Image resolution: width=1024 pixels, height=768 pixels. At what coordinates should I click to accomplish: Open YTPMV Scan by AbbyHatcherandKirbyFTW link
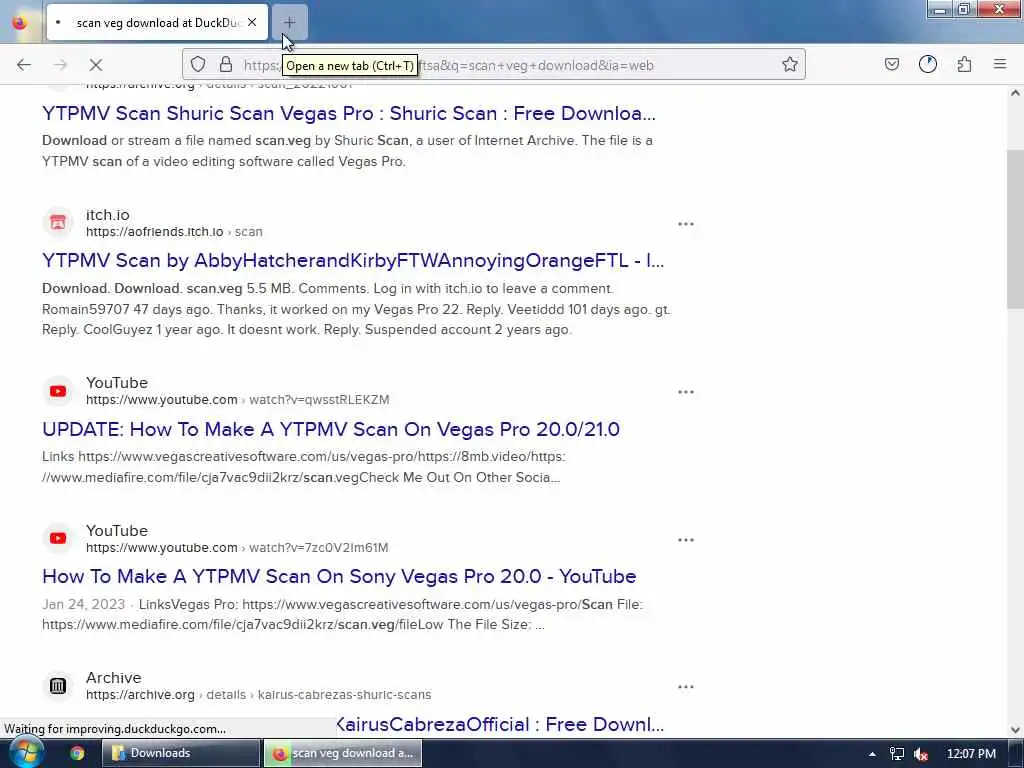(353, 261)
